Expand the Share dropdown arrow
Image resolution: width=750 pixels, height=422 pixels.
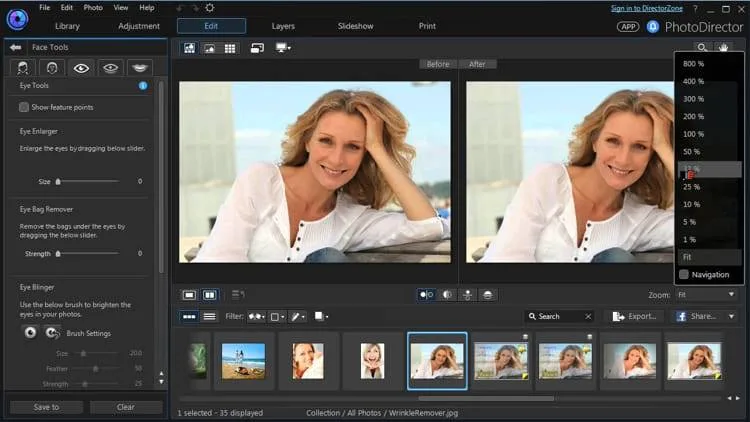731,316
